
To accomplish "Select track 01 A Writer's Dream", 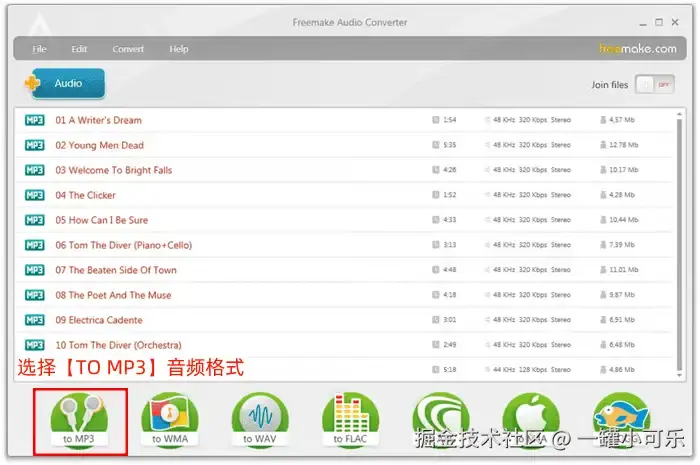I will click(344, 120).
